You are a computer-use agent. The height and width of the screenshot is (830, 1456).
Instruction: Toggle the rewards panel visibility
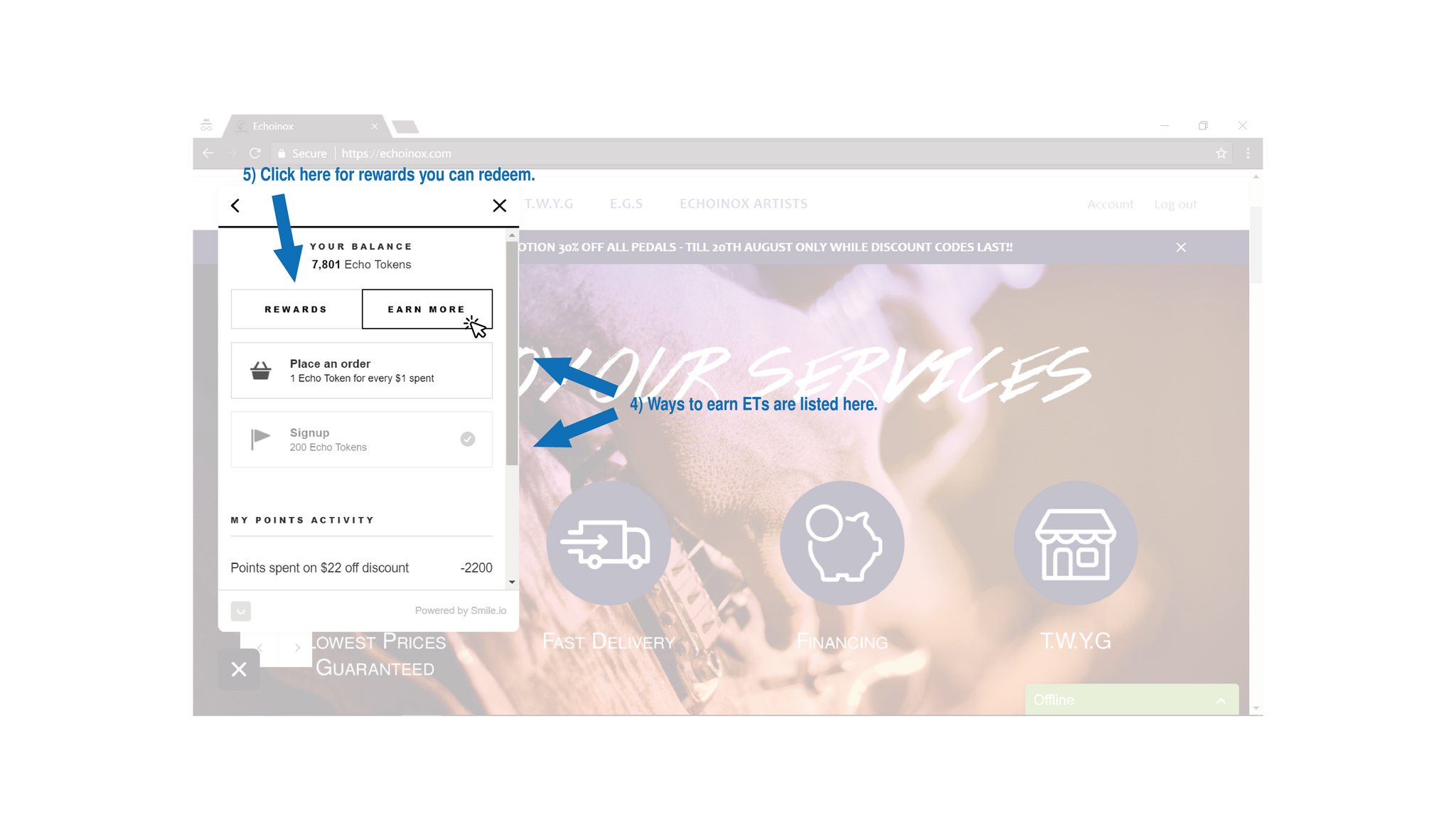tap(500, 205)
